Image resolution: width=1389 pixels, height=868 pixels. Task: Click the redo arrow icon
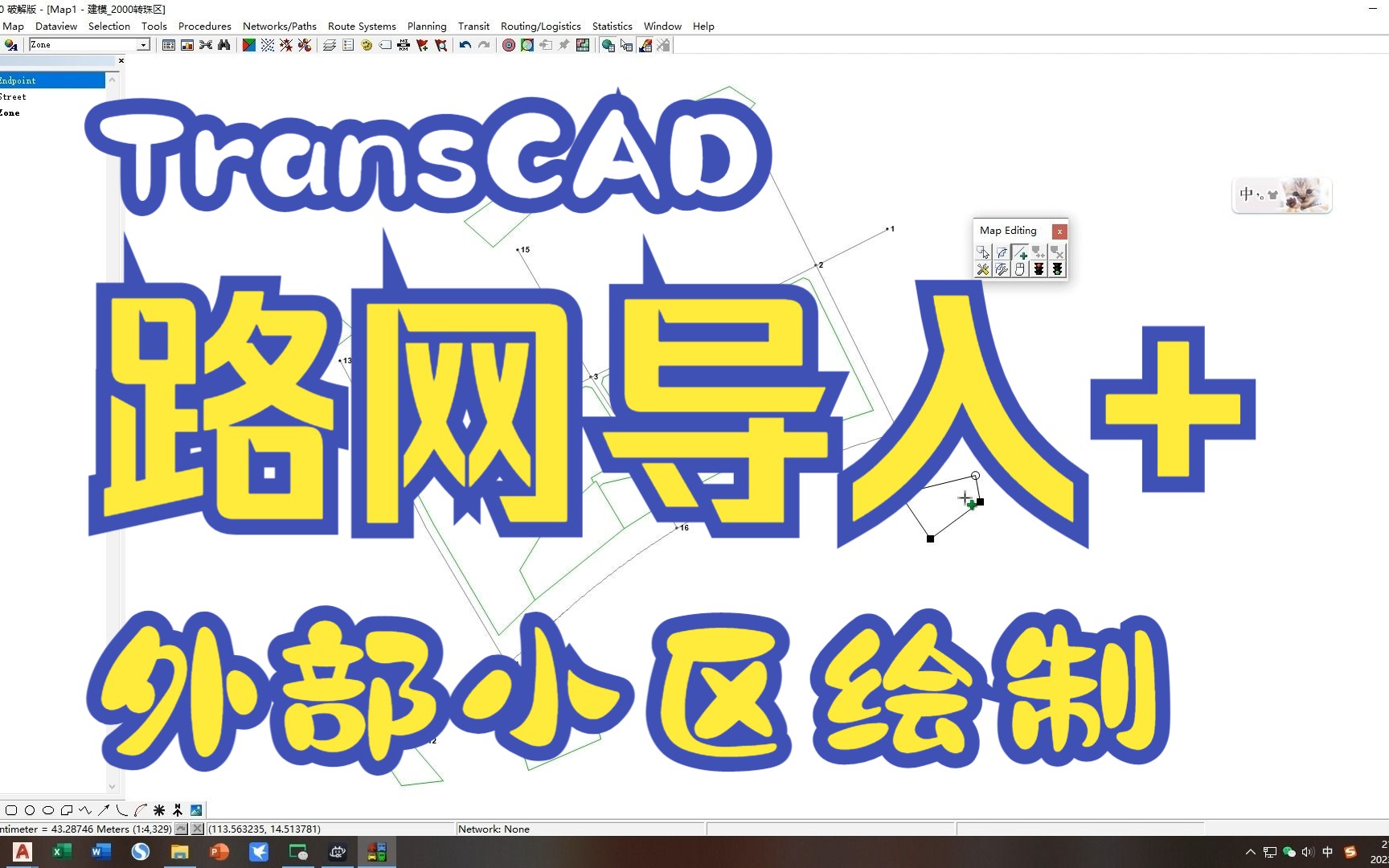click(x=484, y=45)
